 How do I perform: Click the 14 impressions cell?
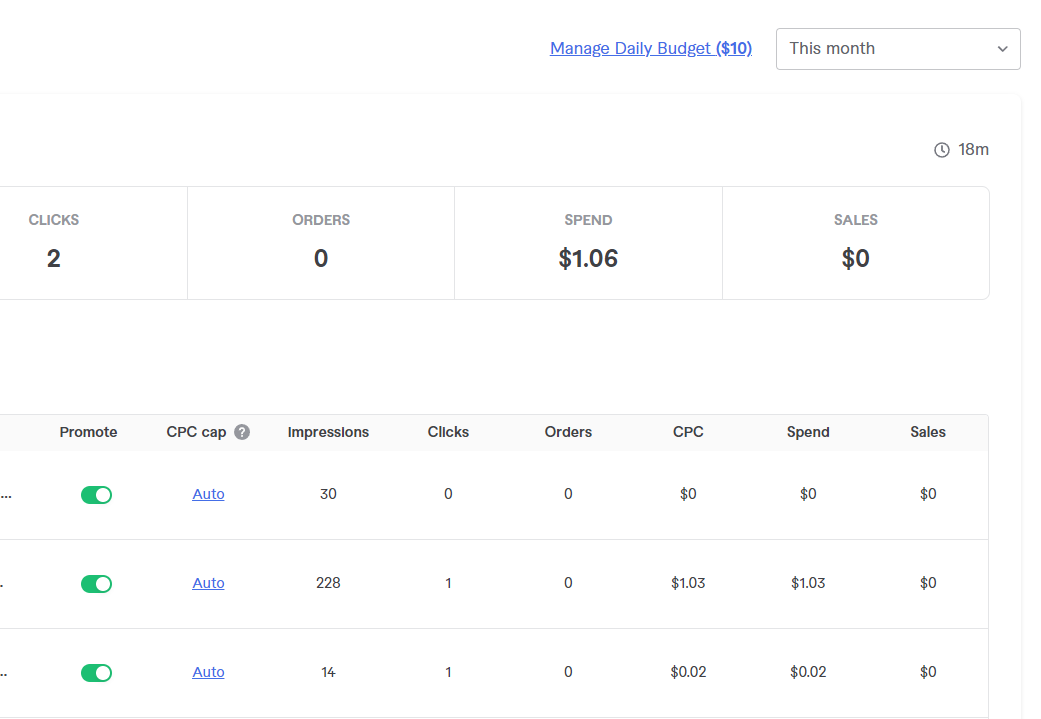328,672
